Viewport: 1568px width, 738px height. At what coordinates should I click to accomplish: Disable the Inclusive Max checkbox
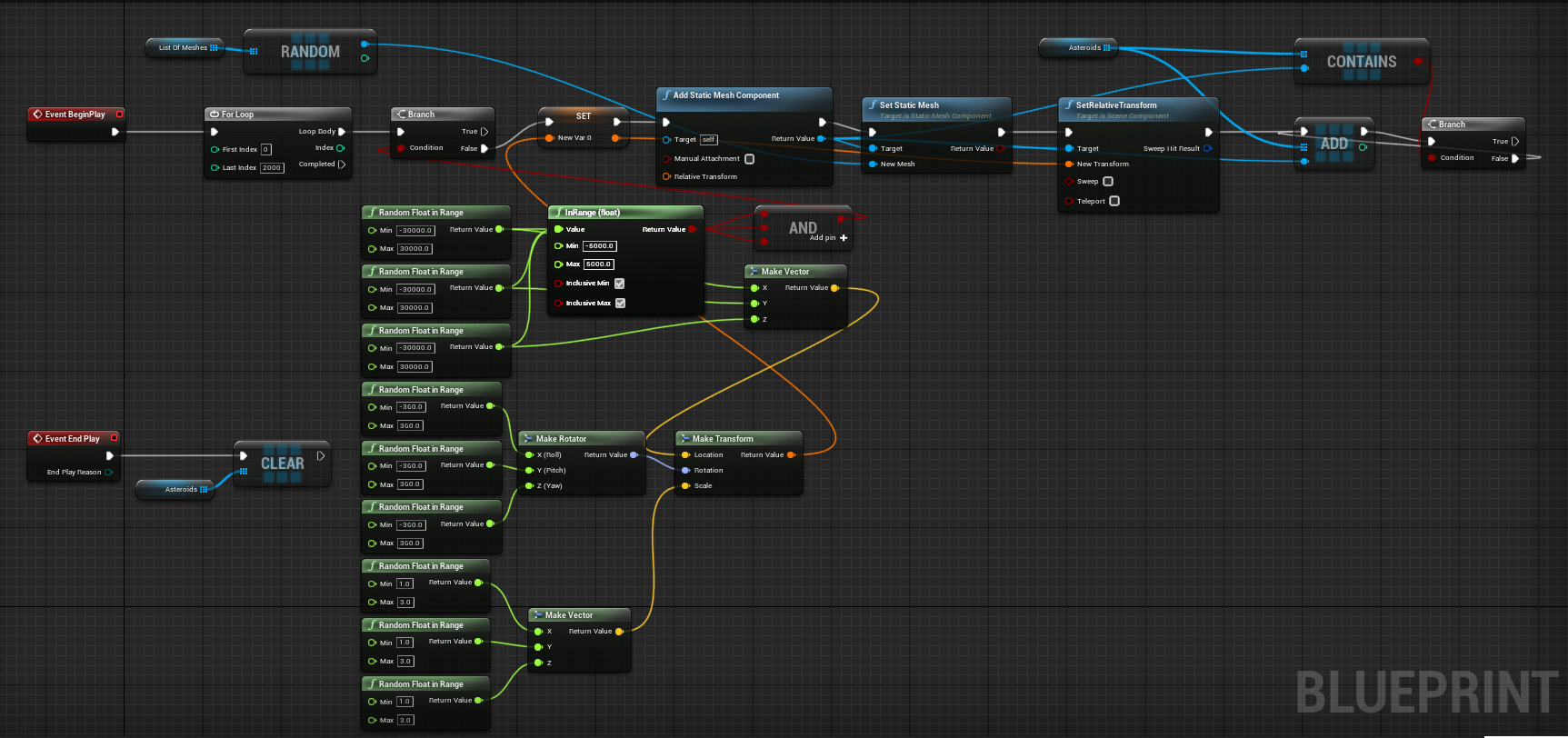point(620,304)
